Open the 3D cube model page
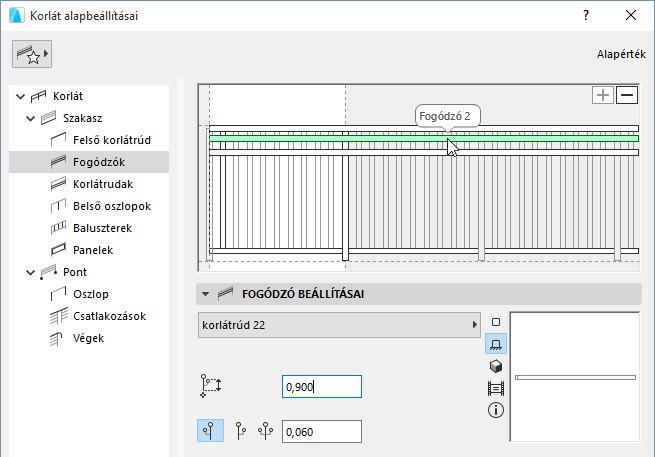This screenshot has width=655, height=457. 496,366
